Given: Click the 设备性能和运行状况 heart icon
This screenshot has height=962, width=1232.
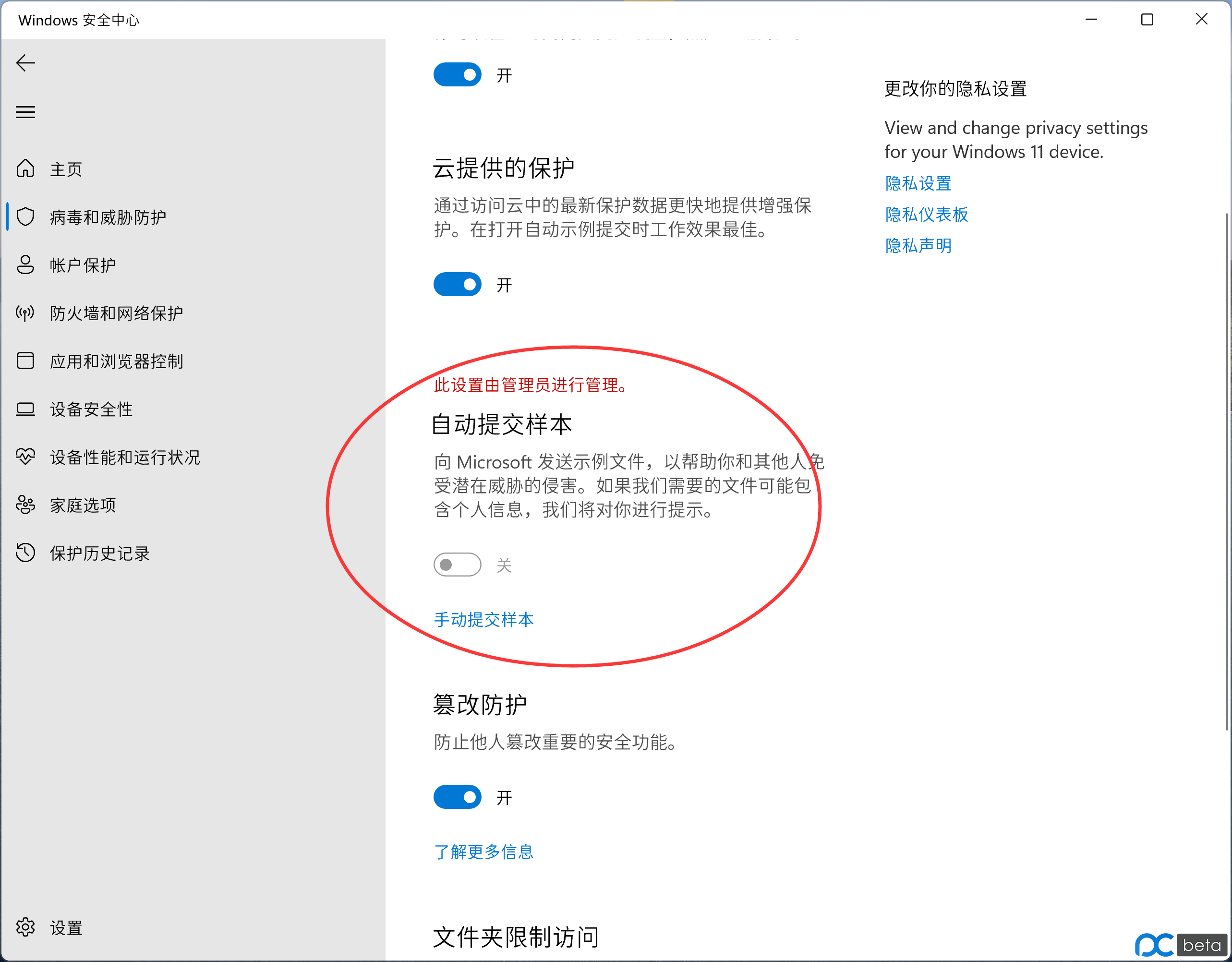Looking at the screenshot, I should click(25, 457).
